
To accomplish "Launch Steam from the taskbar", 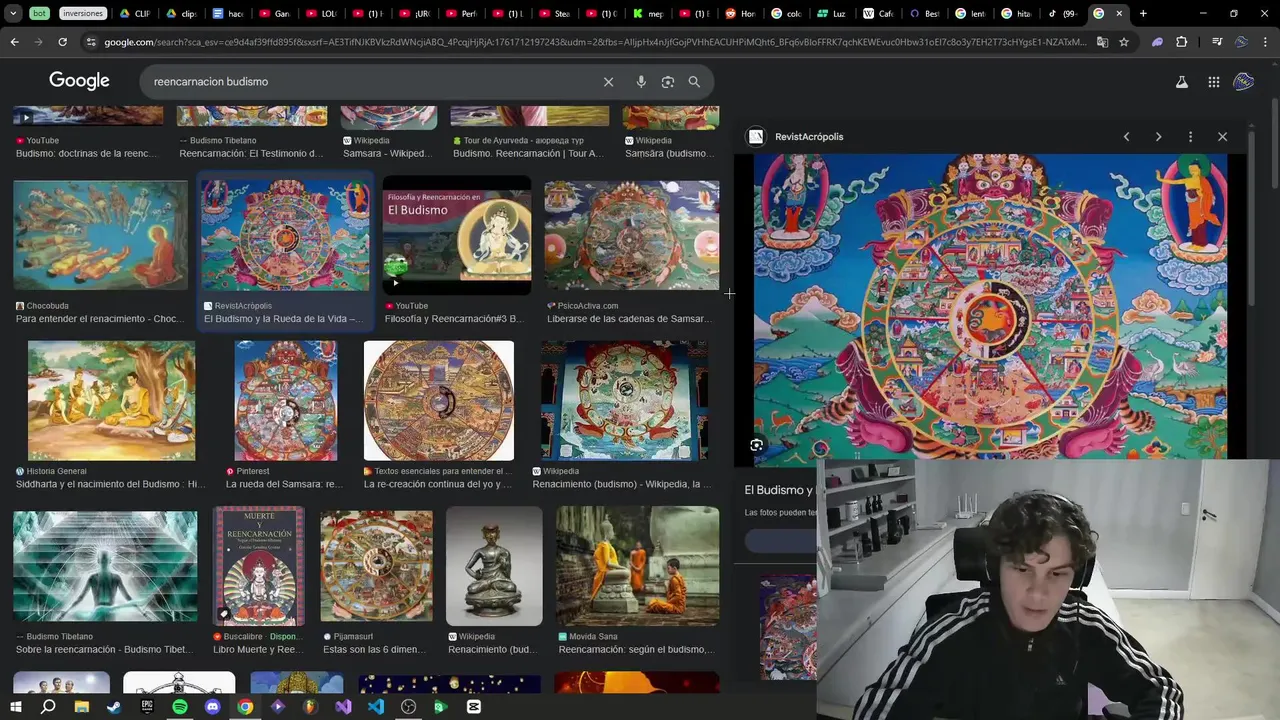I will pos(114,707).
